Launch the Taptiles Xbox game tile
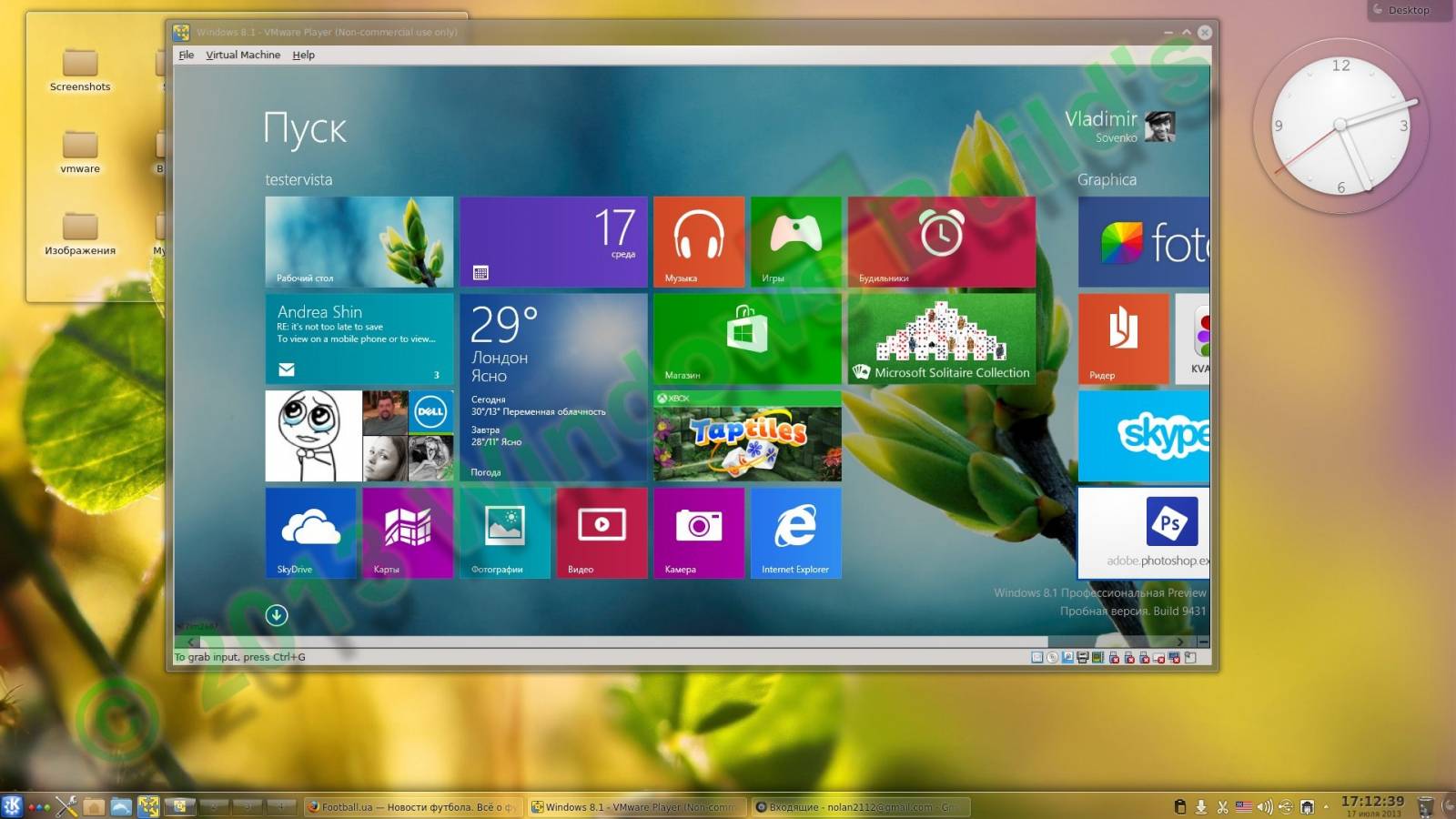Image resolution: width=1456 pixels, height=819 pixels. pyautogui.click(x=747, y=436)
